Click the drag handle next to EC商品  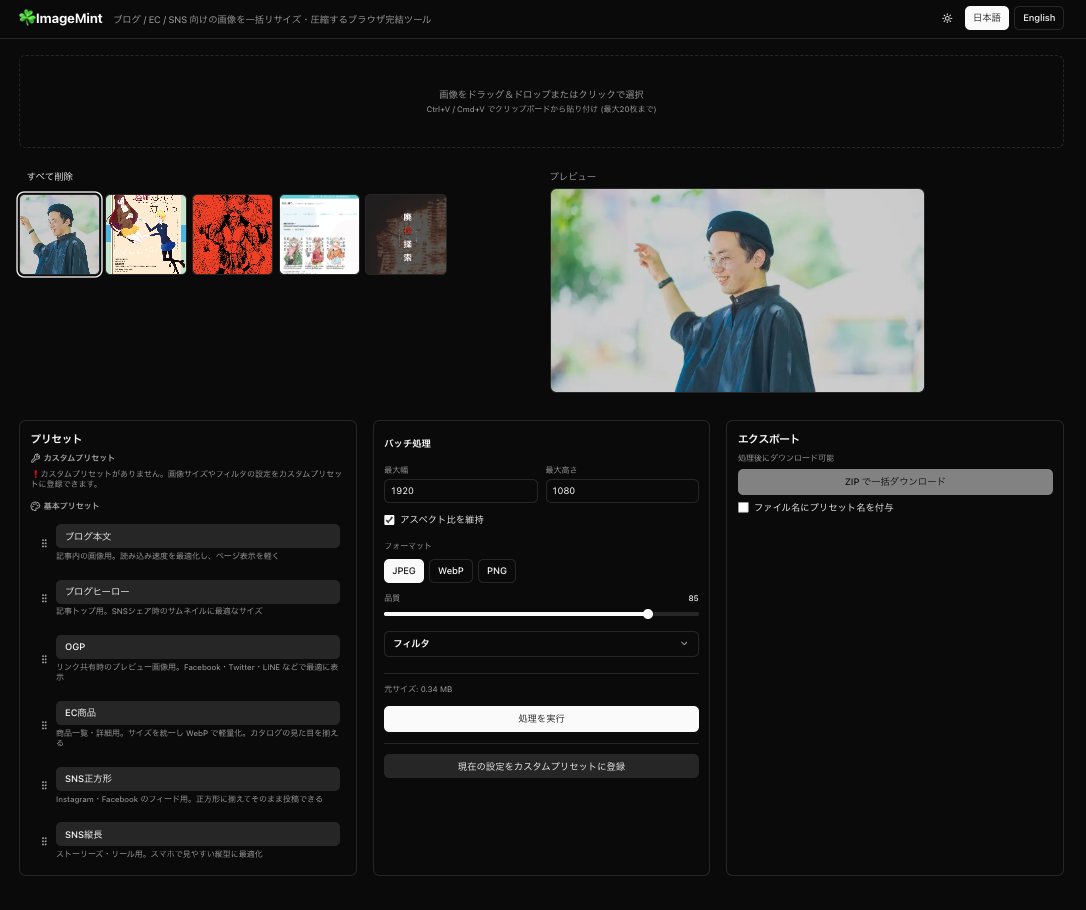44,724
